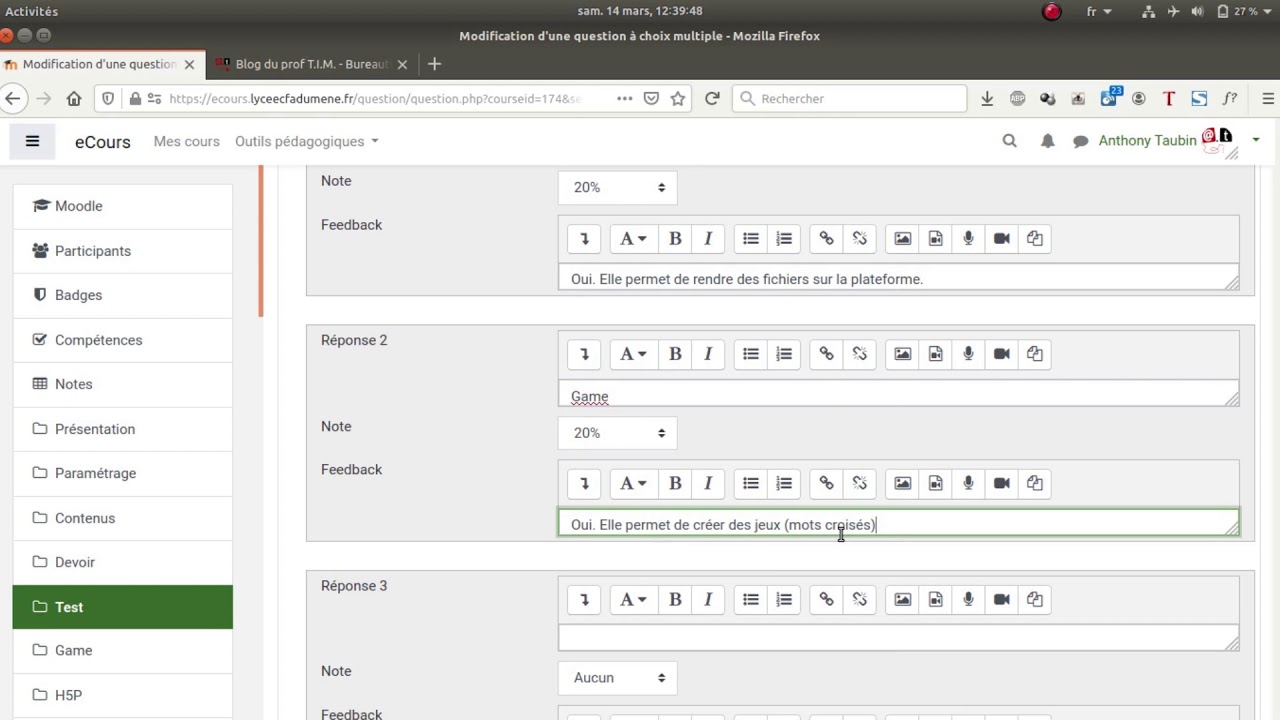Viewport: 1280px width, 720px height.
Task: Remove link in Réponse 2 feedback toolbar
Action: point(859,483)
